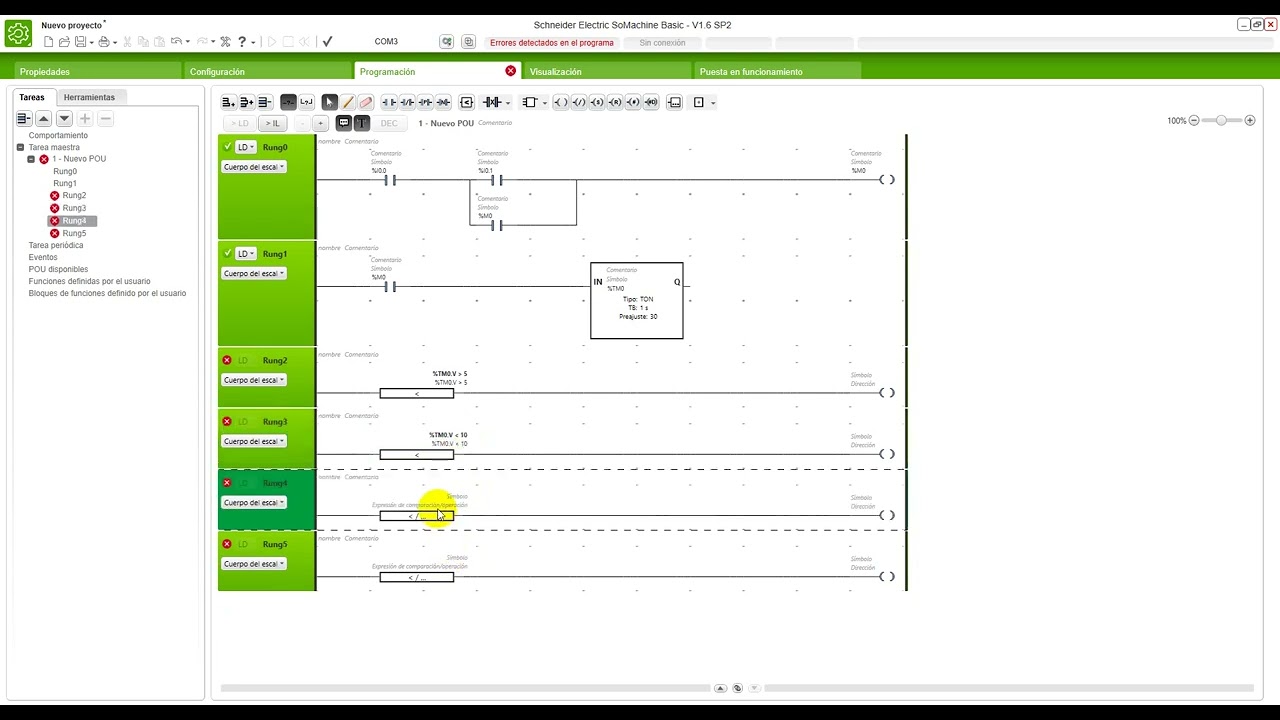Insert an operation block
The width and height of the screenshot is (1280, 720).
674,102
